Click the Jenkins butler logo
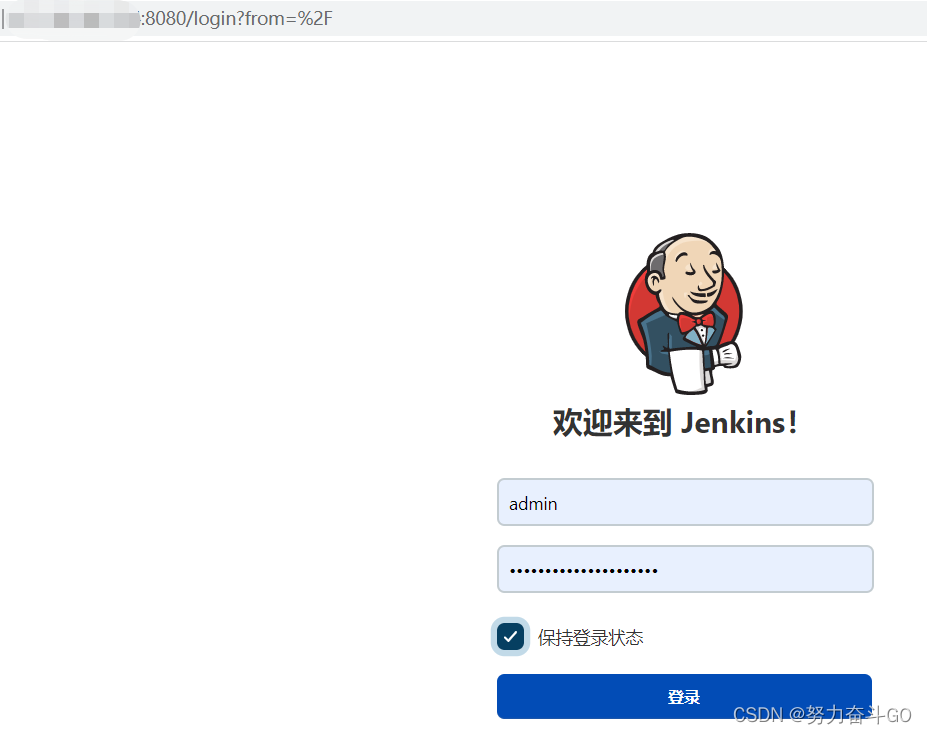Screen dimensions: 927x734 click(683, 313)
